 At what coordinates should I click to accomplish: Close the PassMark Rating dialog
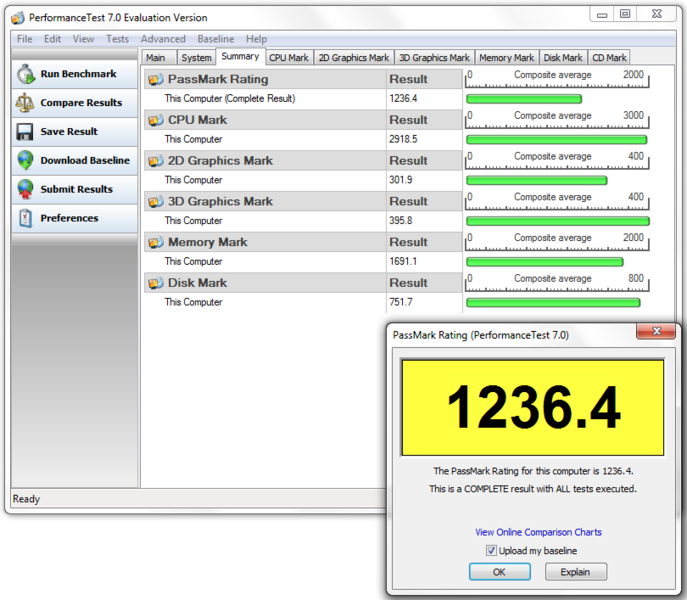click(656, 331)
